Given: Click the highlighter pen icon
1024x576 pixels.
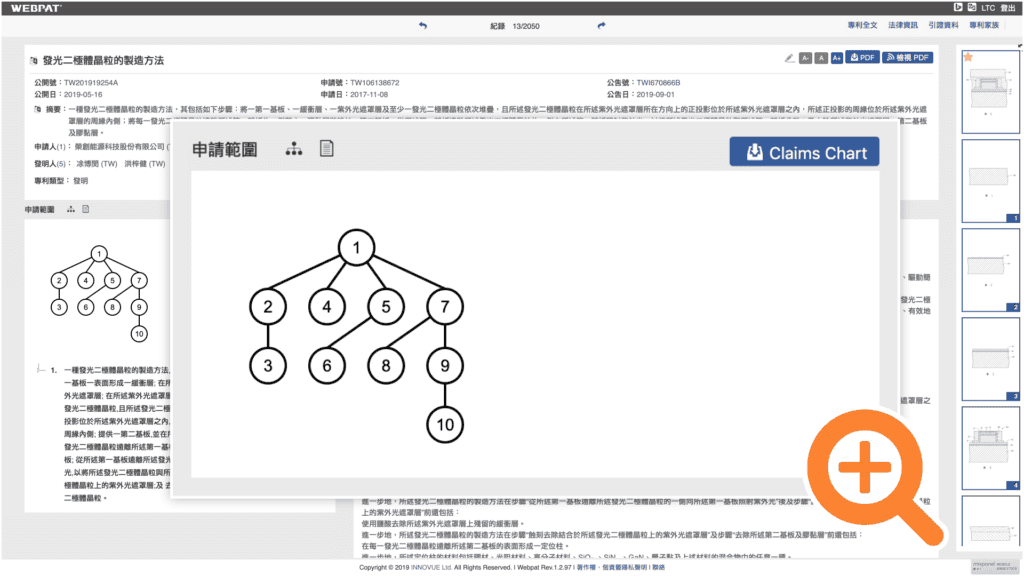Looking at the screenshot, I should [x=789, y=58].
